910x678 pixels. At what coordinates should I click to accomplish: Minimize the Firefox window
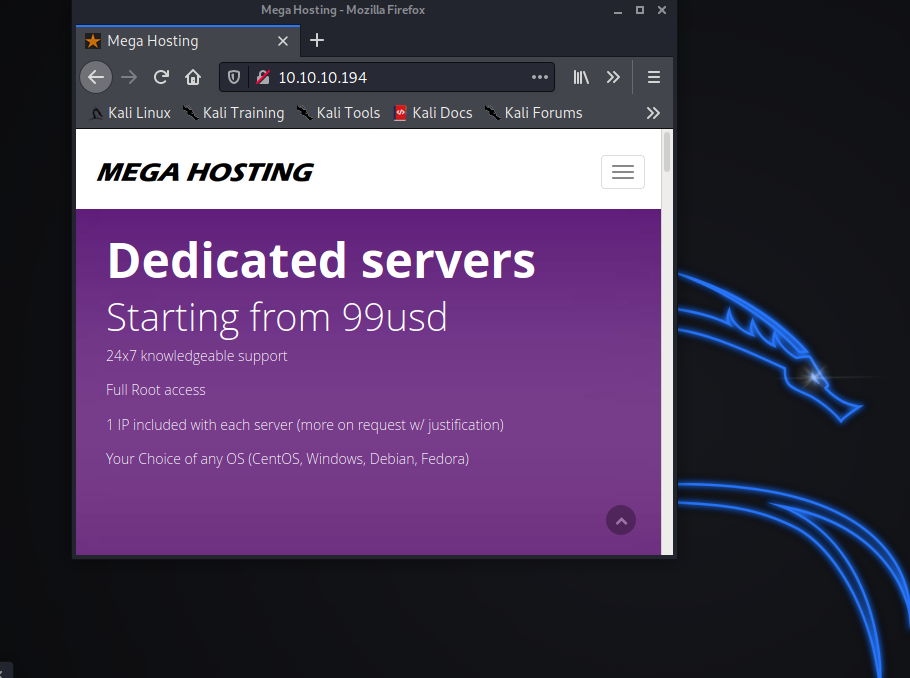coord(618,10)
